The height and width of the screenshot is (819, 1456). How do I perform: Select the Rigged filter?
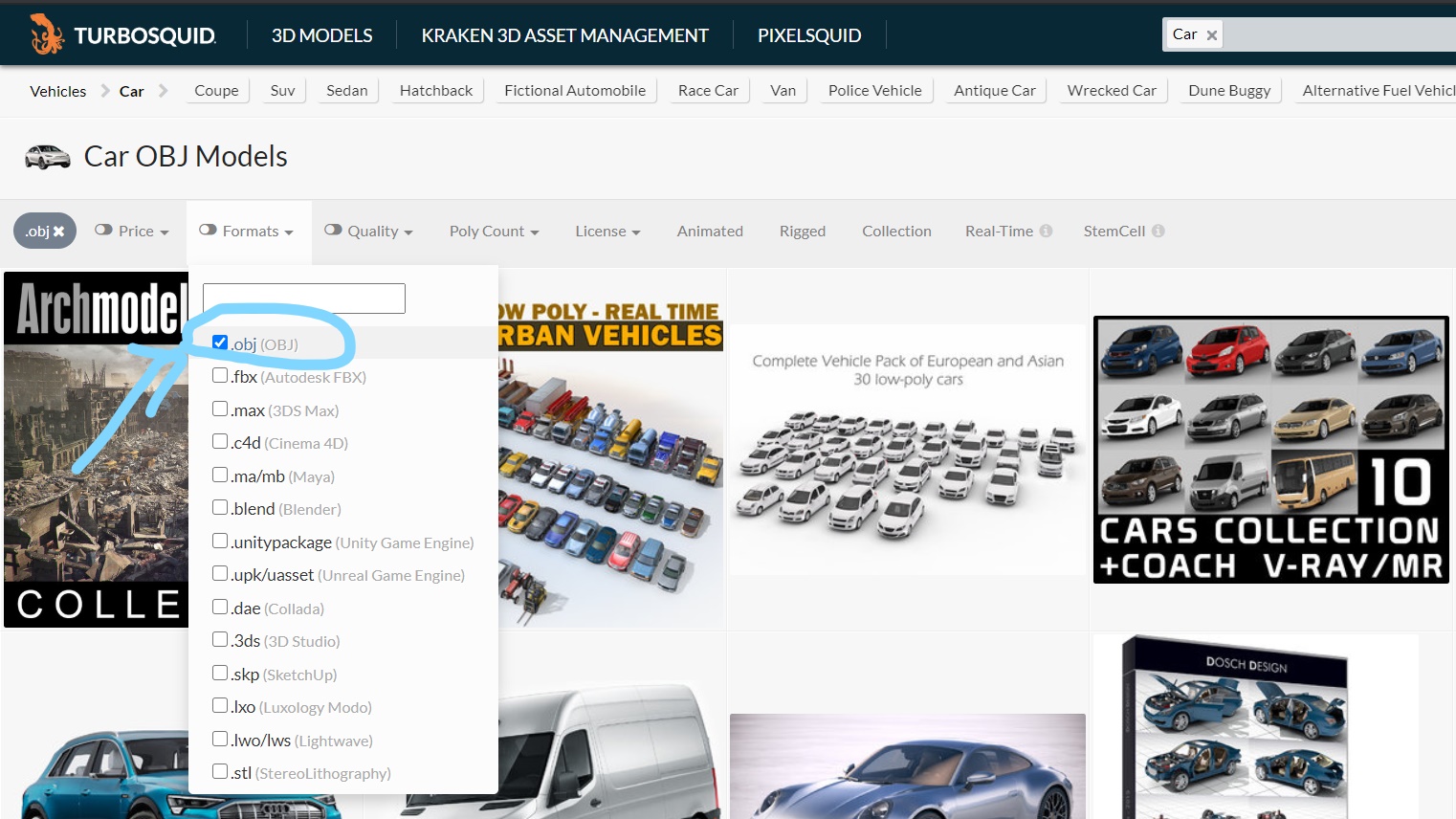(802, 231)
